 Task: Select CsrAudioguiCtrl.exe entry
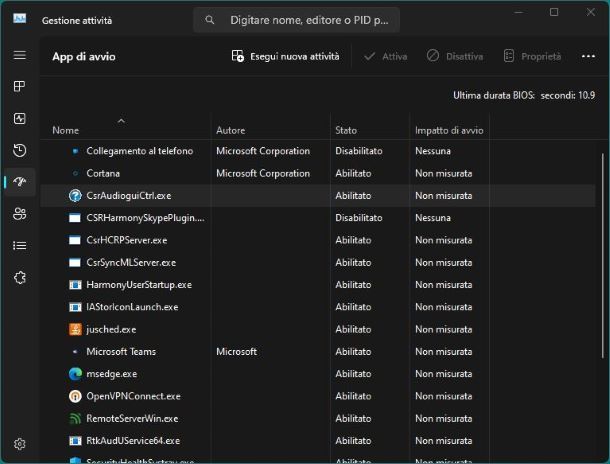pos(128,196)
